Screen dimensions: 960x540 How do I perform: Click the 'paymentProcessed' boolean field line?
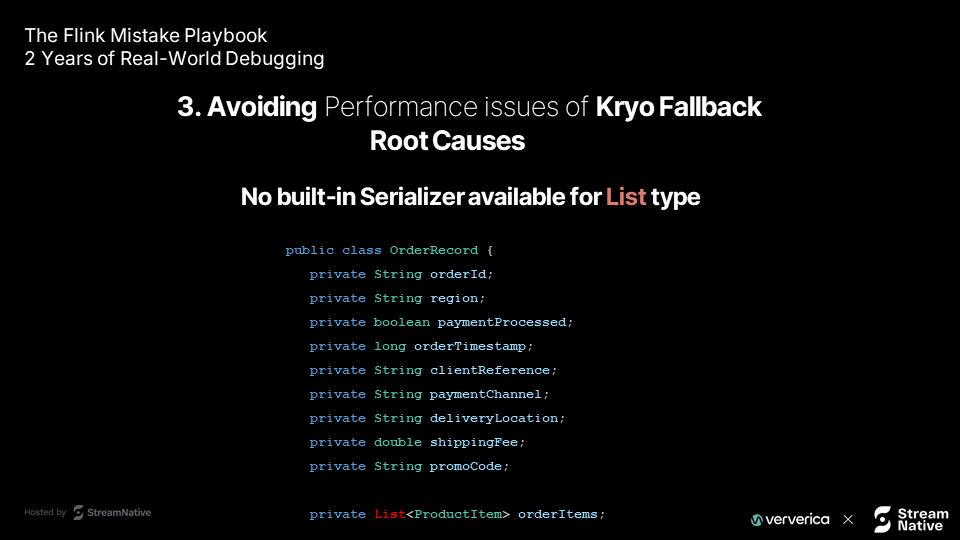[x=441, y=322]
